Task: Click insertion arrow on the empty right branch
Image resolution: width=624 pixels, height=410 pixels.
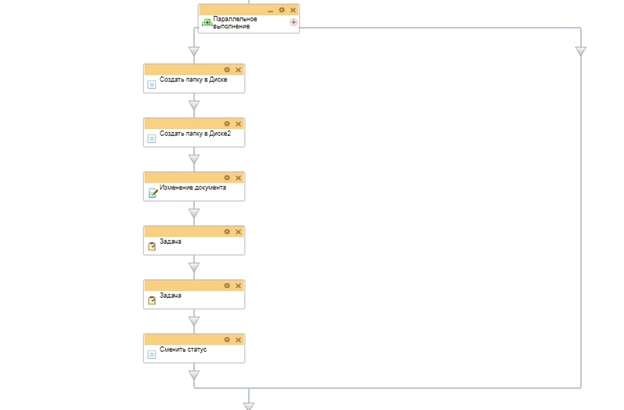Action: pos(580,50)
